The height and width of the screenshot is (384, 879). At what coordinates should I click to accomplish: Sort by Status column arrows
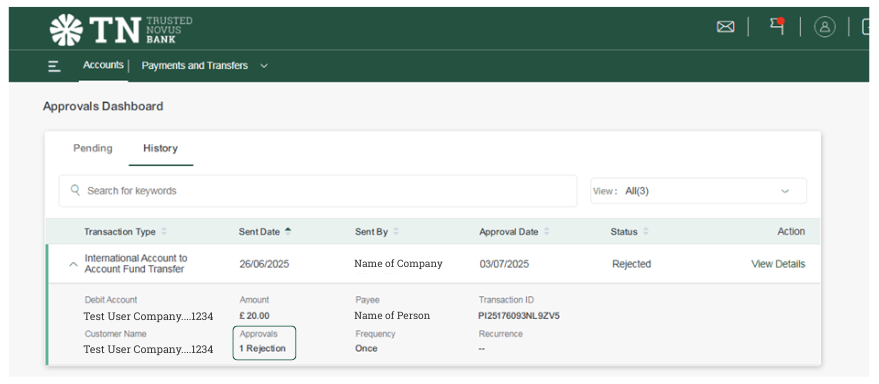(646, 232)
